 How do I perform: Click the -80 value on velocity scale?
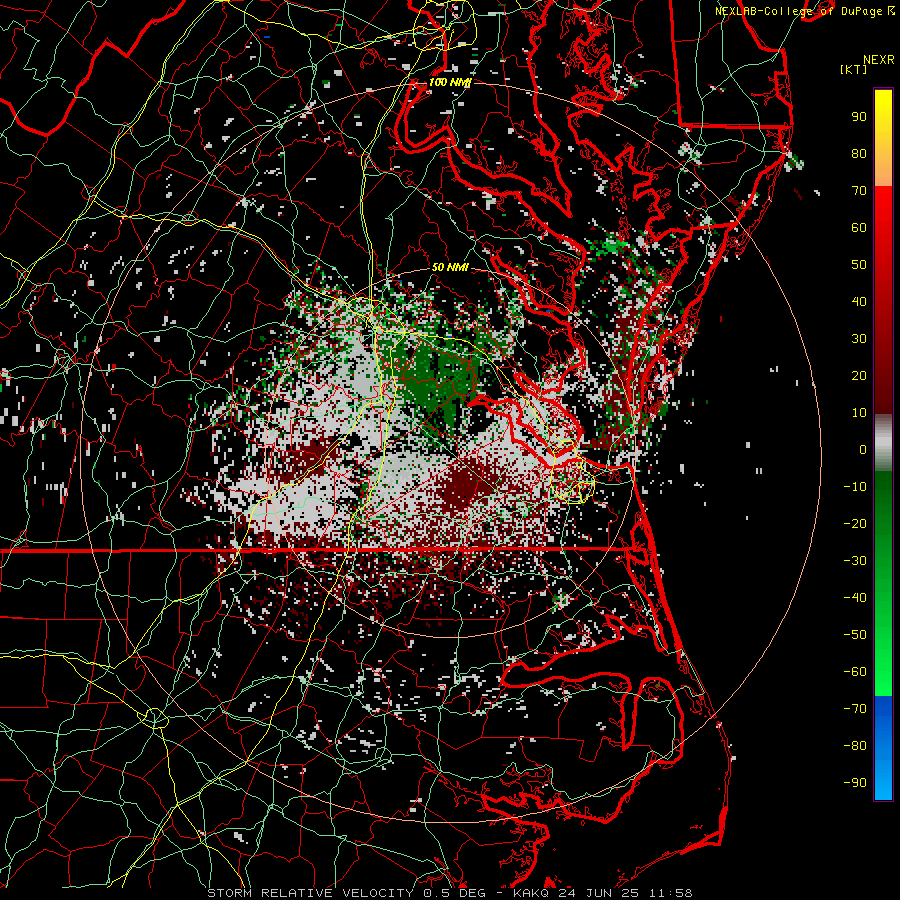855,746
